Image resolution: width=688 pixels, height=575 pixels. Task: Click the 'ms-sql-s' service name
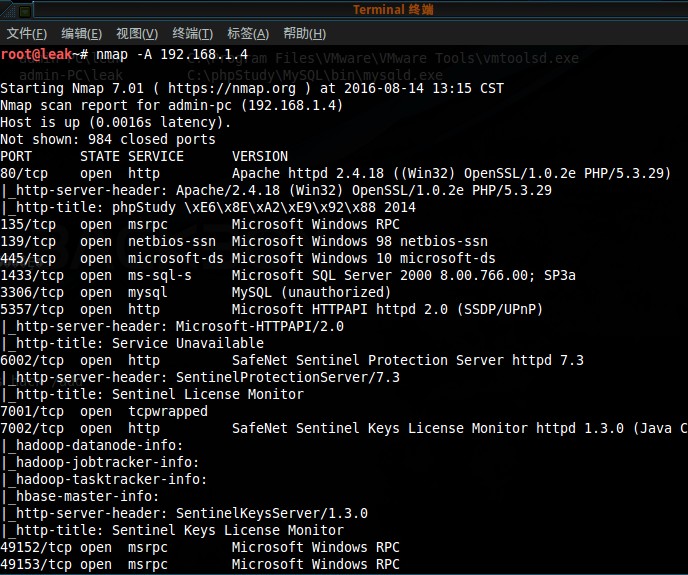tap(160, 276)
